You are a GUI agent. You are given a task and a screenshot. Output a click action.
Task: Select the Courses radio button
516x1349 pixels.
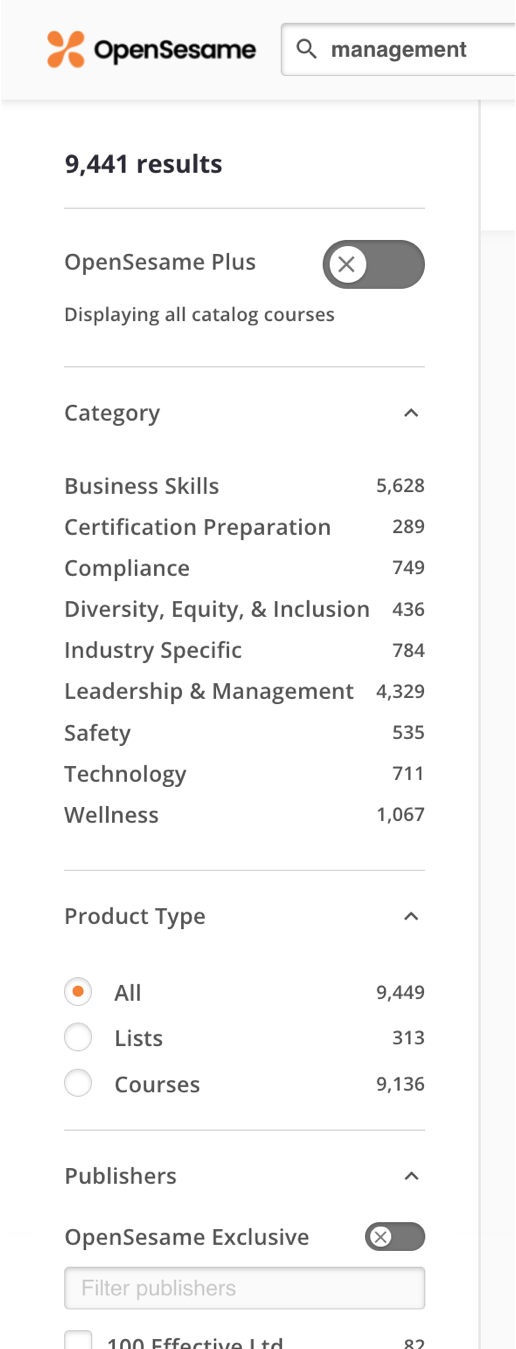click(78, 1084)
